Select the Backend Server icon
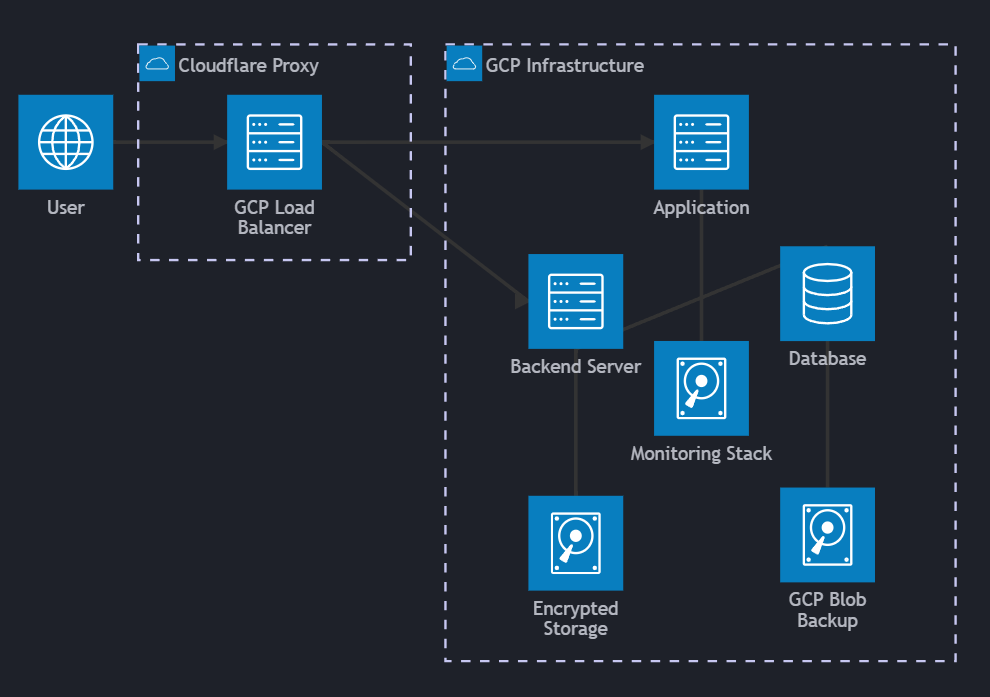The image size is (990, 697). pyautogui.click(x=575, y=301)
